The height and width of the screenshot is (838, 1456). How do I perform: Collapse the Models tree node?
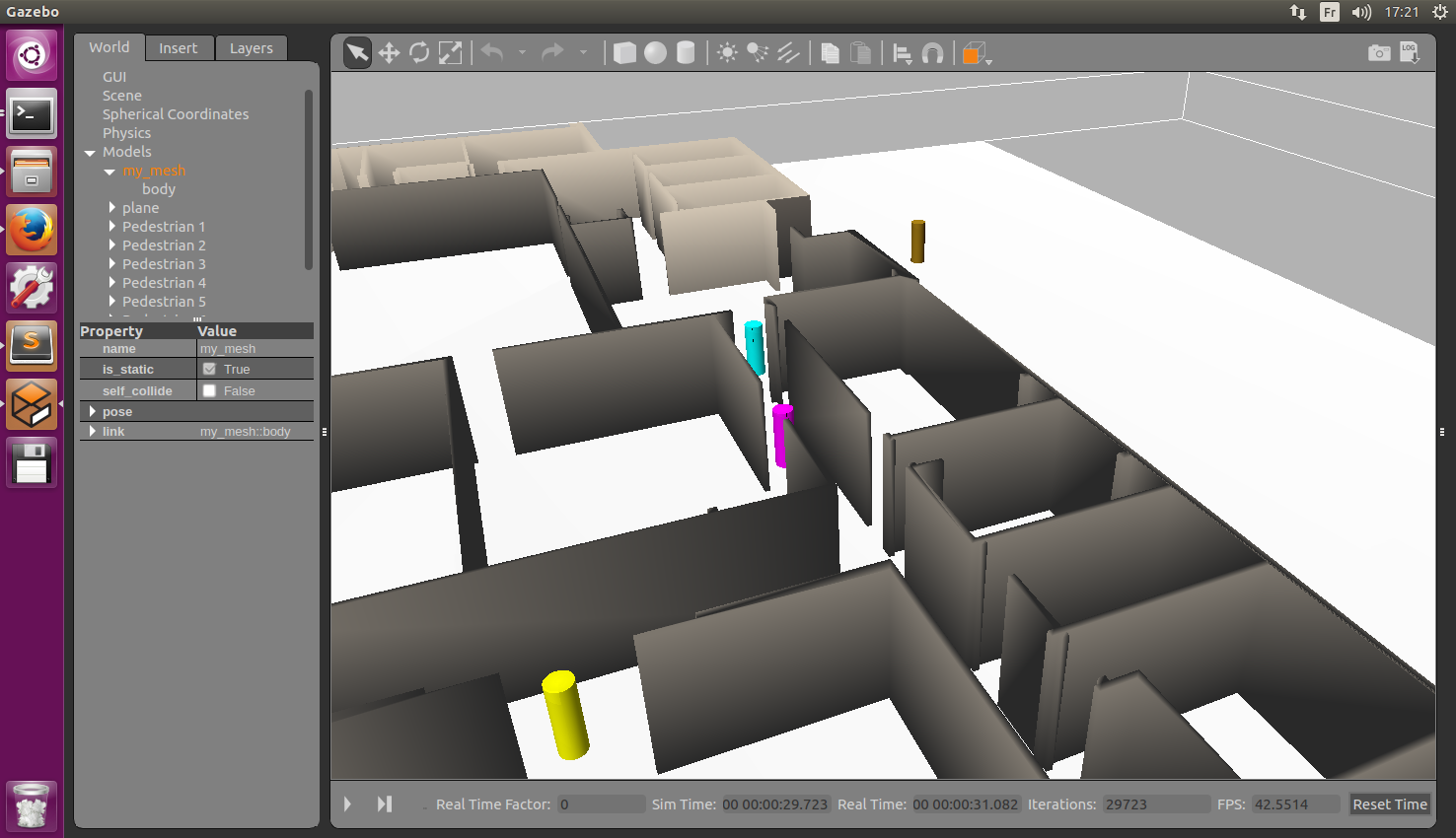[x=91, y=153]
